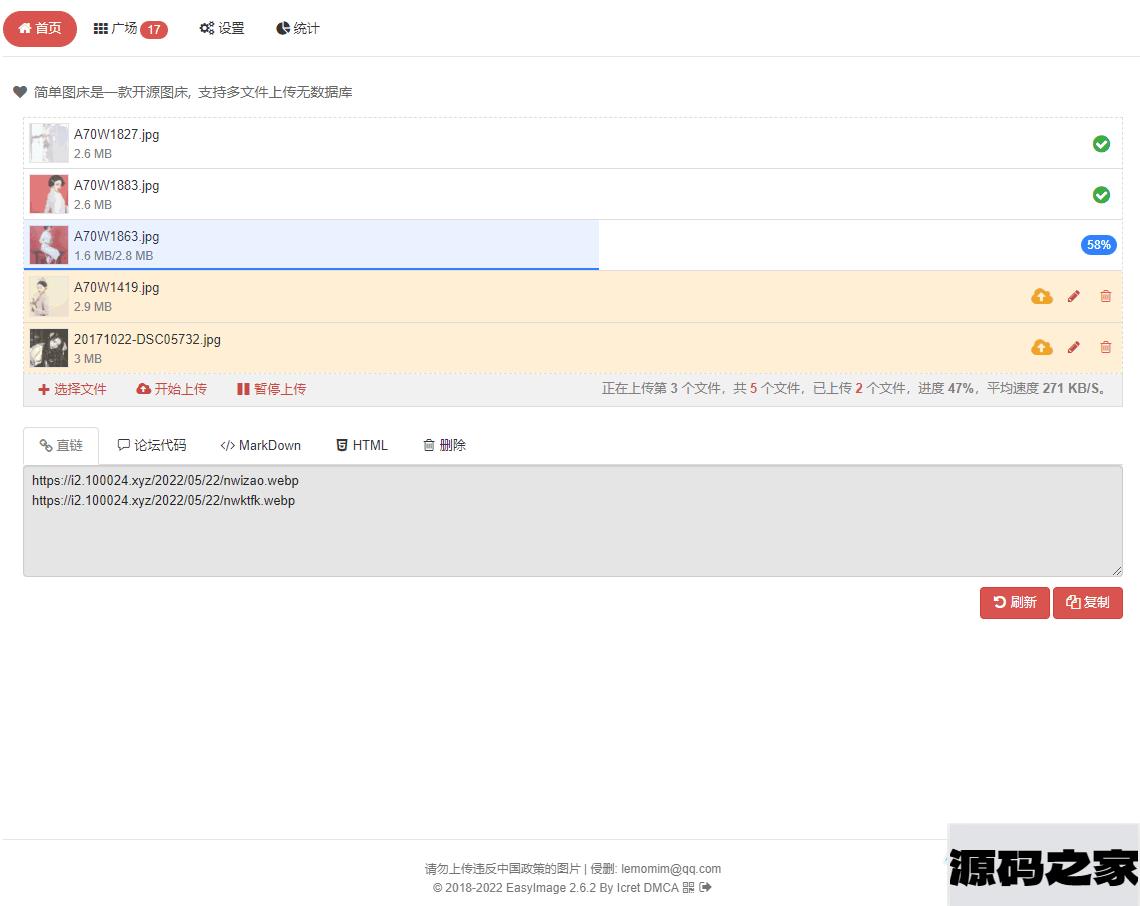Image resolution: width=1140 pixels, height=906 pixels.
Task: Delete A70W1419.jpg using its trash icon
Action: 1105,296
